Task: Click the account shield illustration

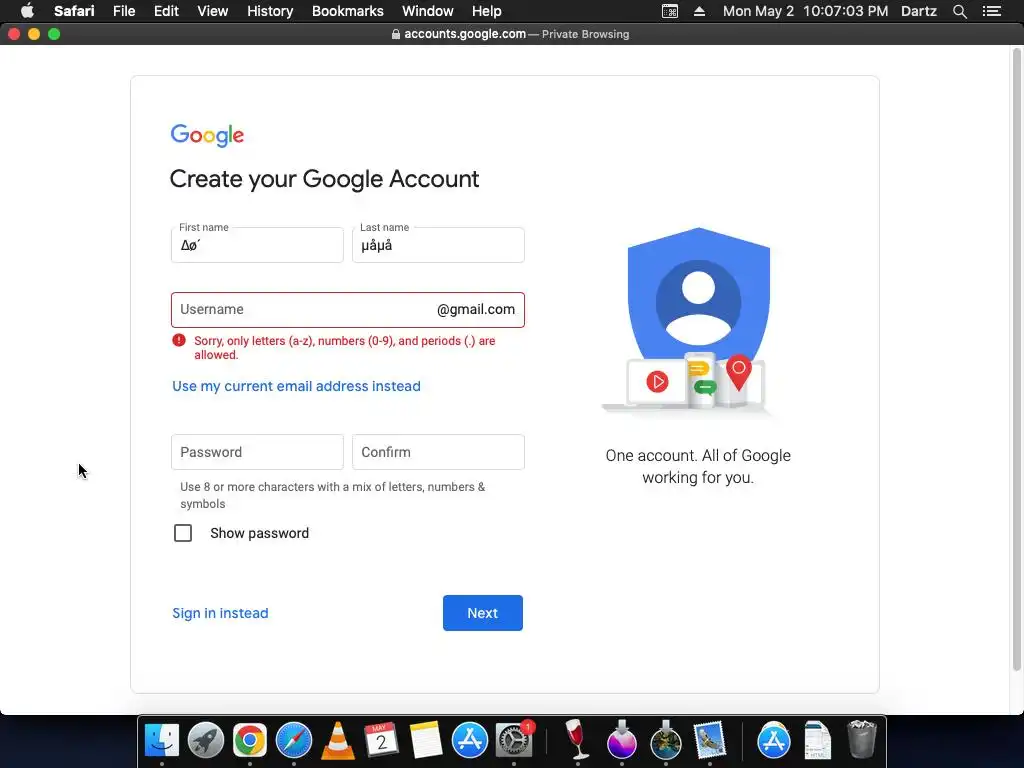Action: (x=697, y=320)
